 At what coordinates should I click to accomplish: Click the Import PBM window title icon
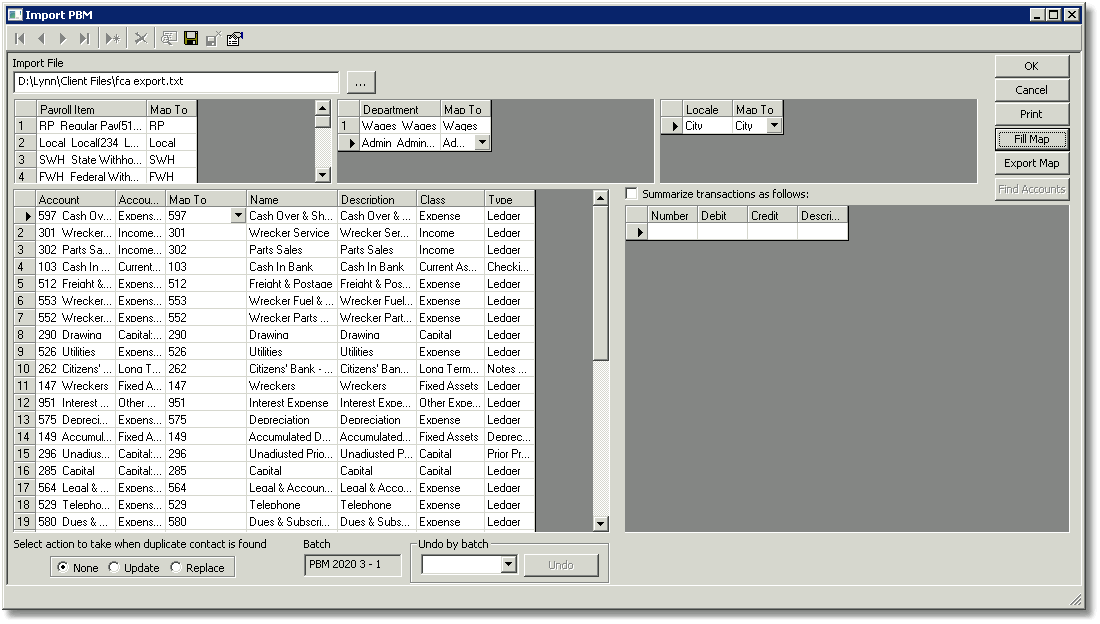(15, 15)
